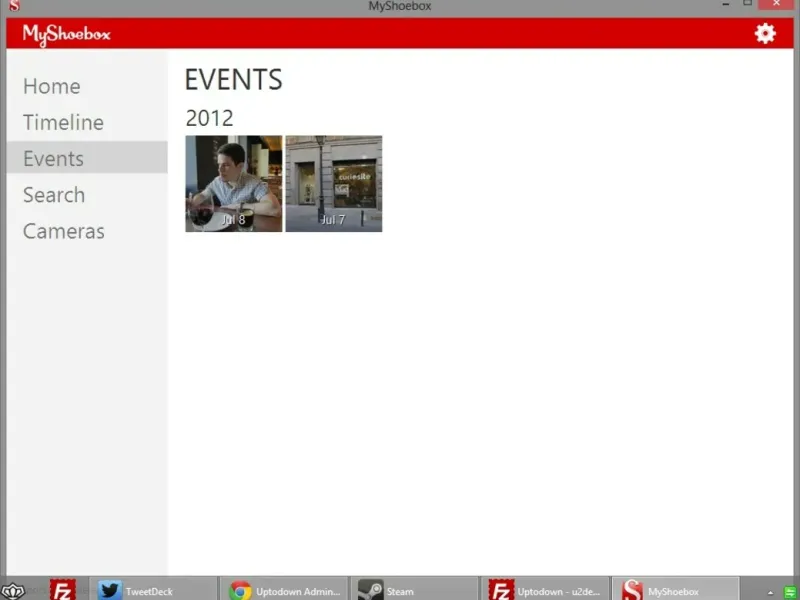Click the MyShoebox app icon in title bar

(14, 6)
